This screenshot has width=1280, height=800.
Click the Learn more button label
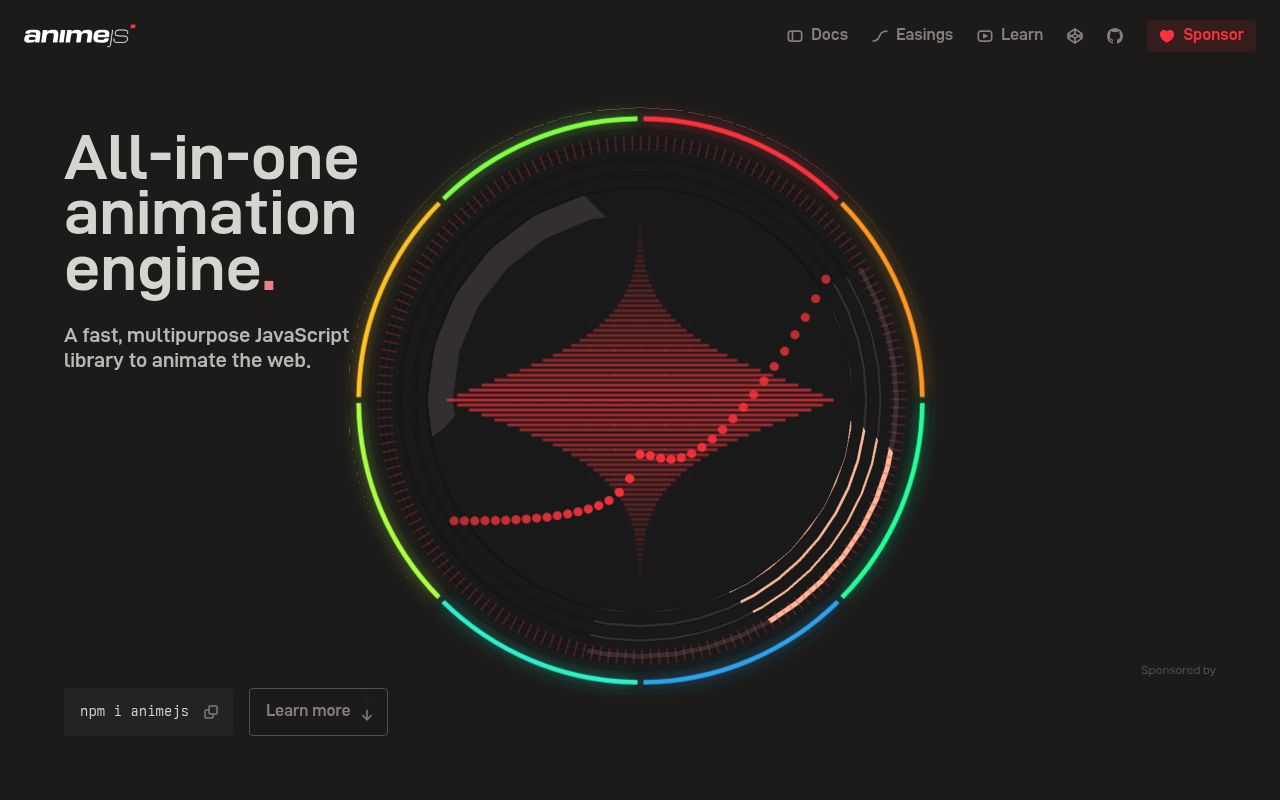point(308,711)
